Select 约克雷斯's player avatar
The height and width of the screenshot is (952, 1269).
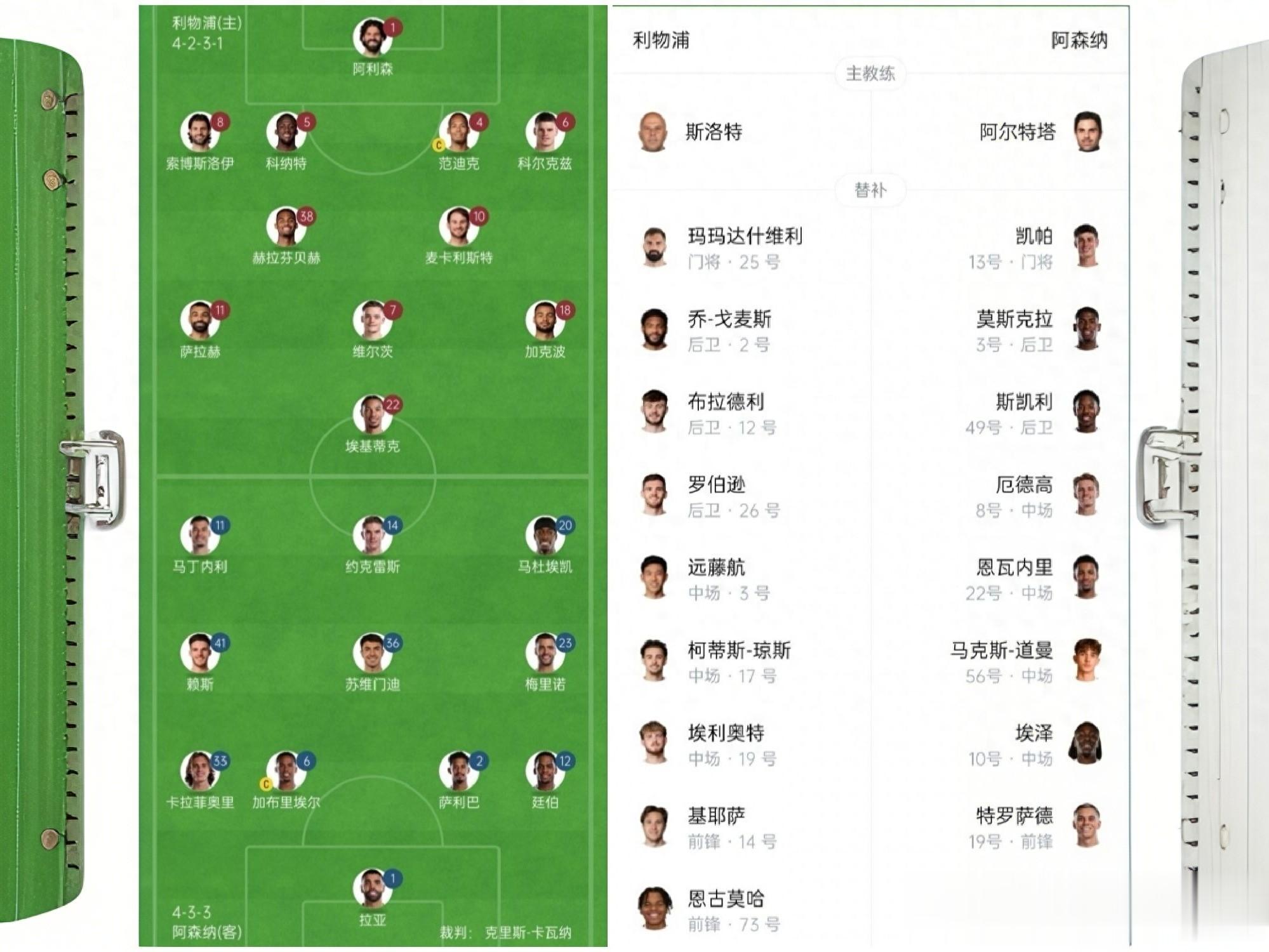point(371,535)
